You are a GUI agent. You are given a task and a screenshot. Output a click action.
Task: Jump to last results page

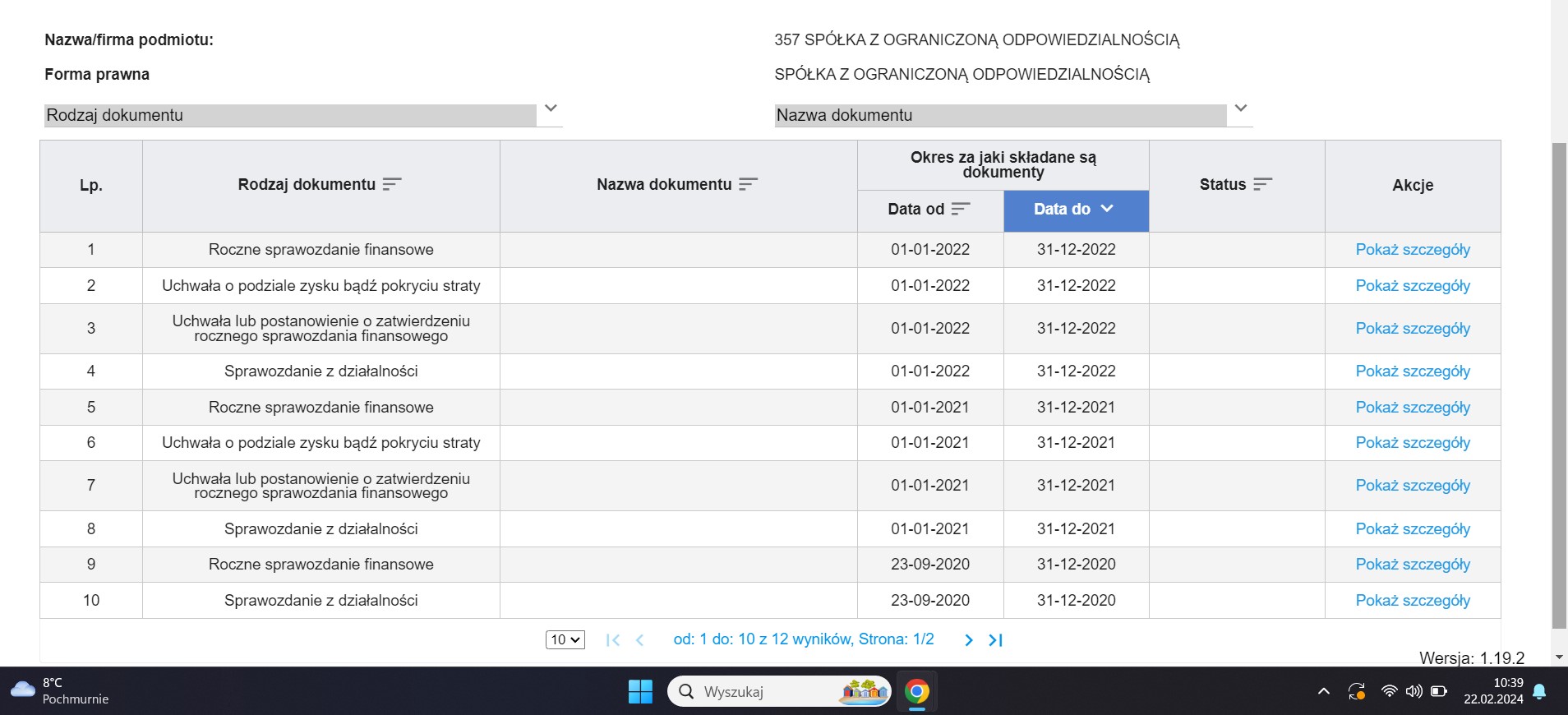[995, 640]
